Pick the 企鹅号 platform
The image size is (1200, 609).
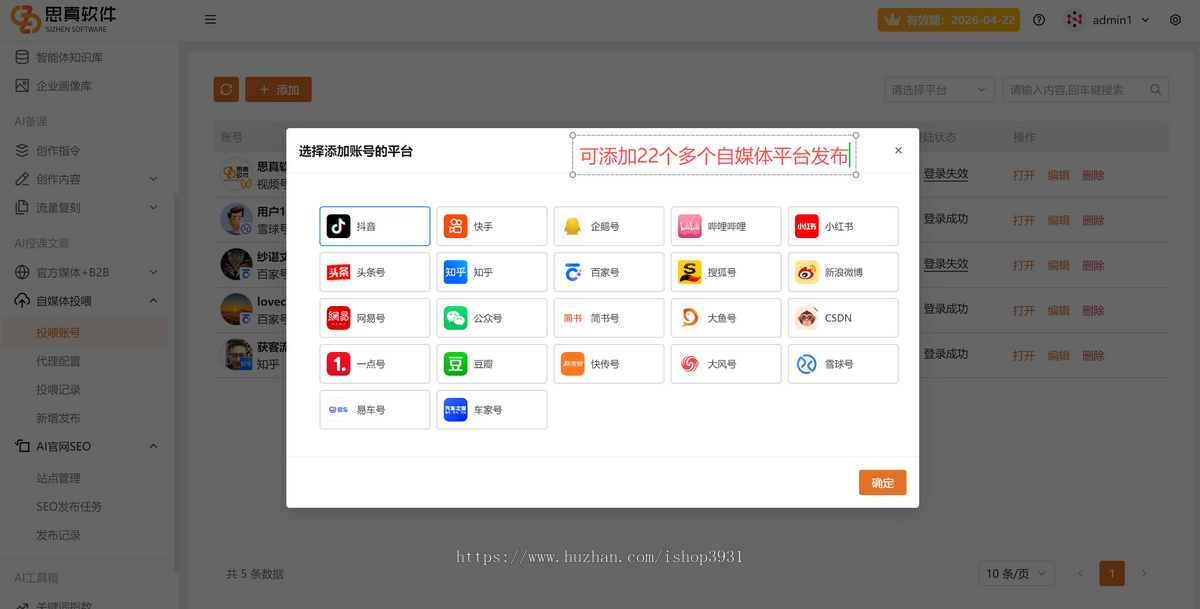coord(609,226)
